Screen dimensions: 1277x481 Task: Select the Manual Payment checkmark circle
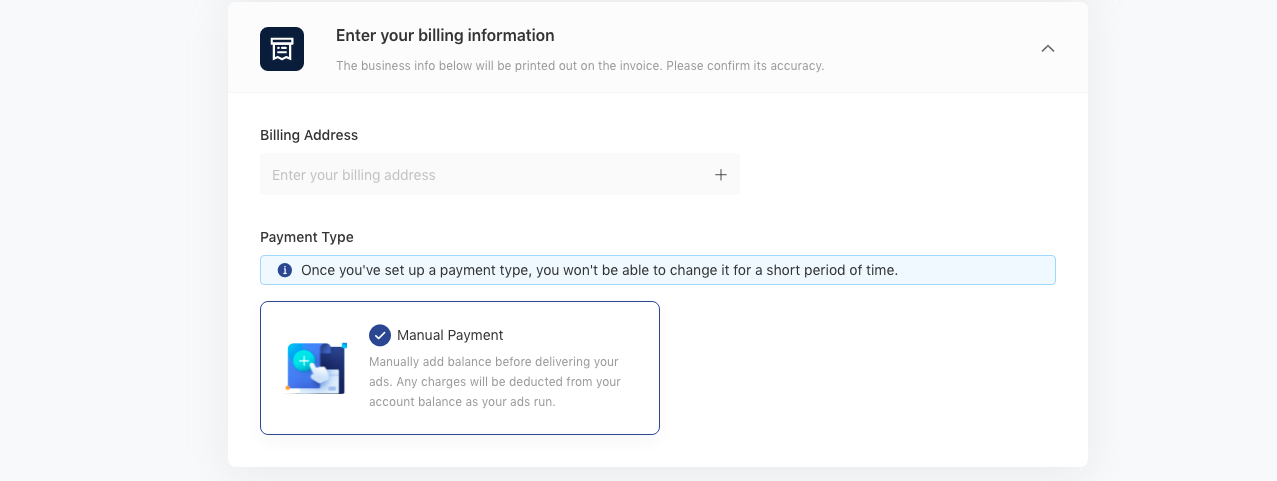(x=380, y=335)
